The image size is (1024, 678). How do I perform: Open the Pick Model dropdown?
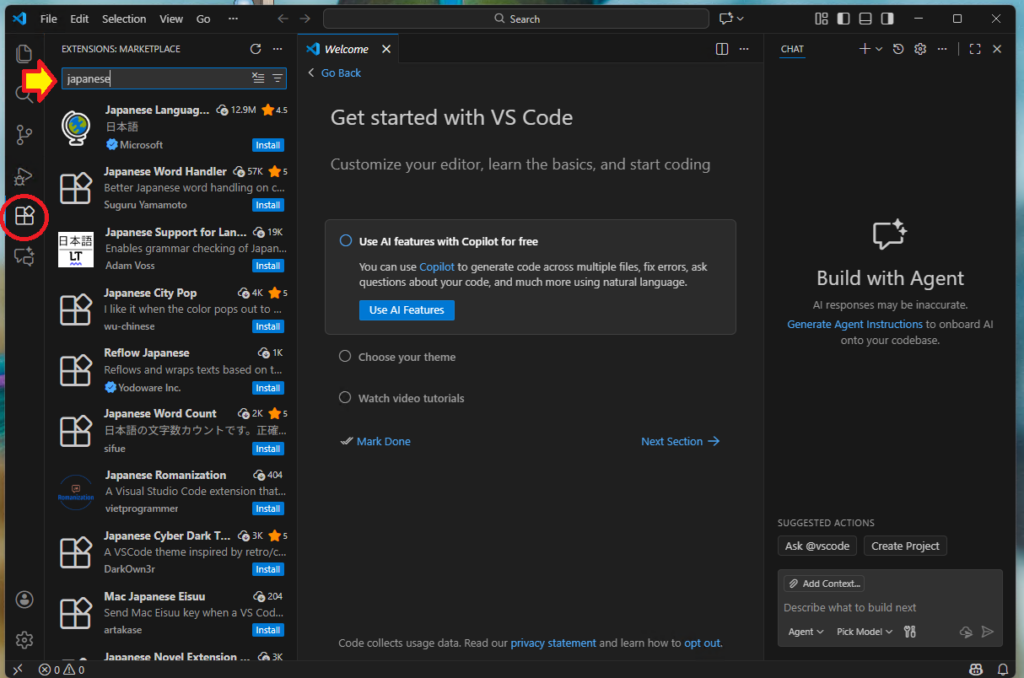tap(865, 632)
